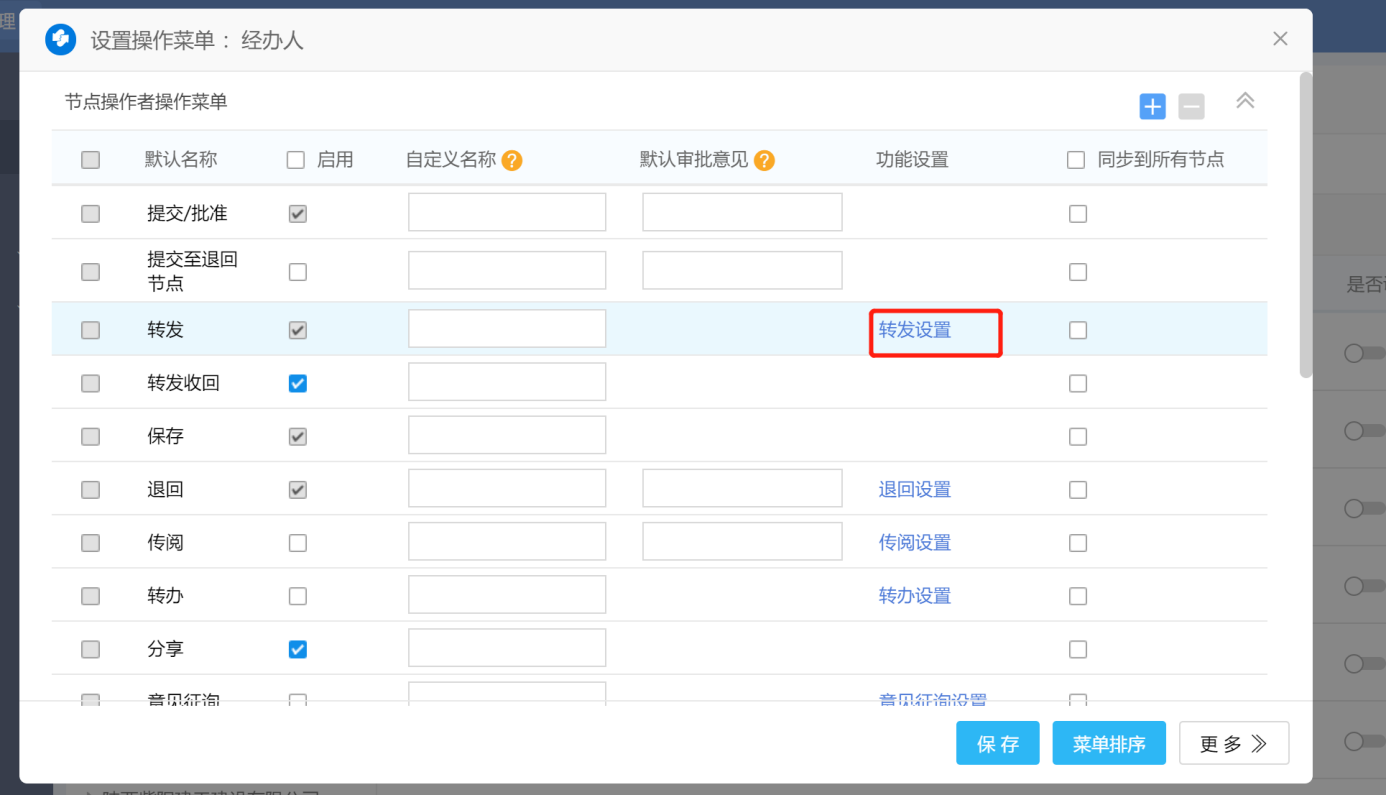Open the 传阅设置 link
Viewport: 1386px width, 795px height.
pyautogui.click(x=914, y=543)
